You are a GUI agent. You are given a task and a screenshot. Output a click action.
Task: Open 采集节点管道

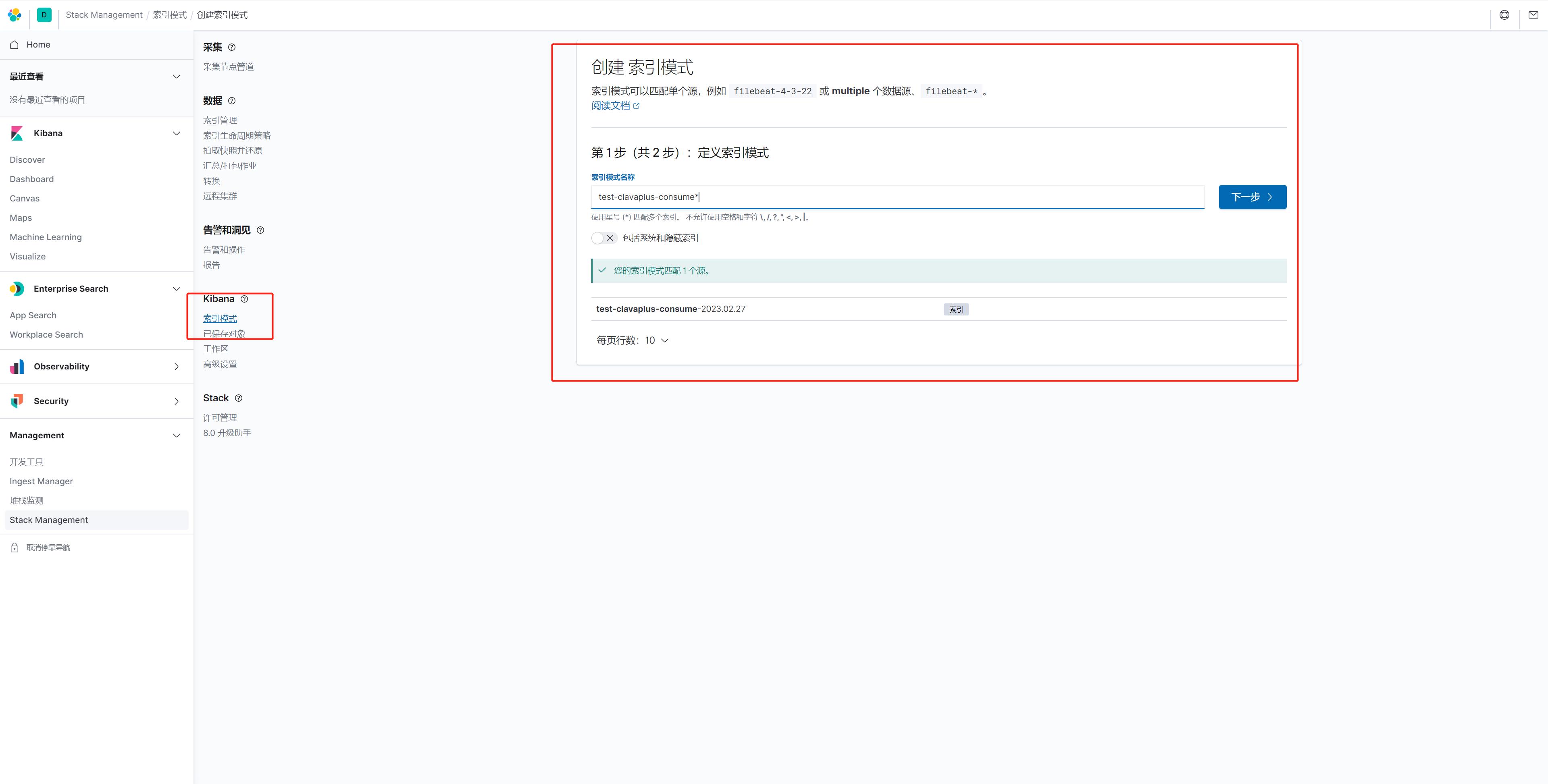(228, 67)
